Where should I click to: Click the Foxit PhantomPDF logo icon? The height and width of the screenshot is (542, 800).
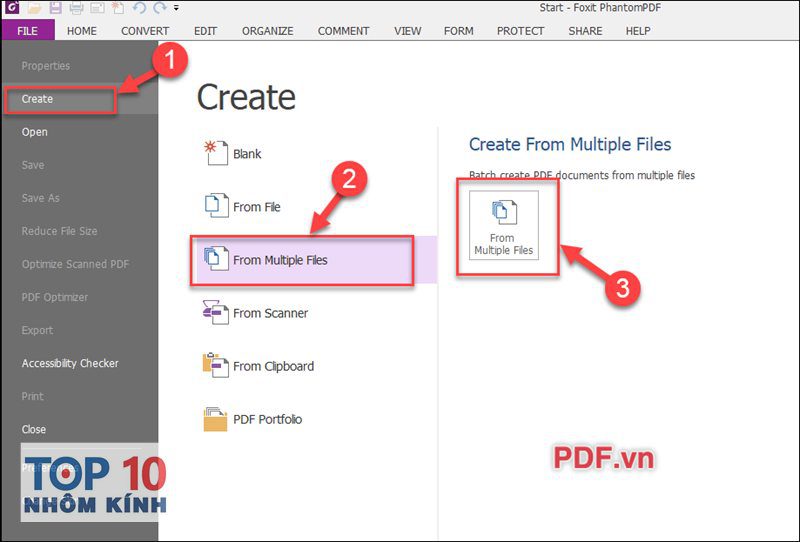(11, 7)
